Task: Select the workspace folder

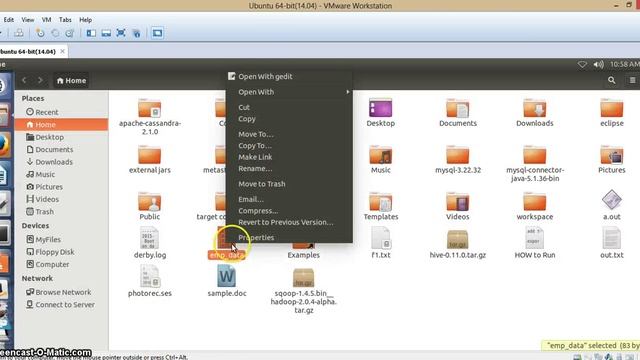Action: [x=535, y=202]
